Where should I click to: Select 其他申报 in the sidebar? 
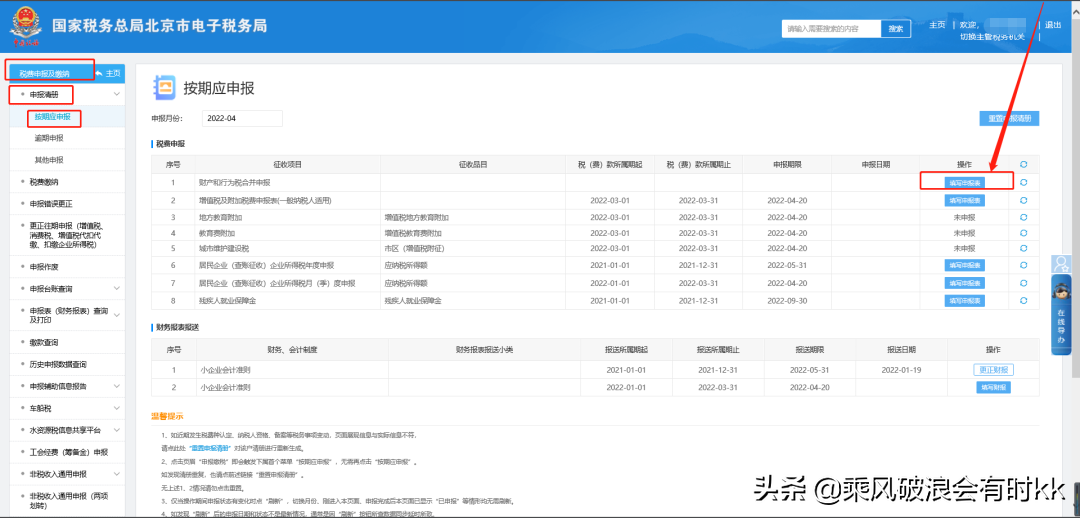tap(49, 160)
